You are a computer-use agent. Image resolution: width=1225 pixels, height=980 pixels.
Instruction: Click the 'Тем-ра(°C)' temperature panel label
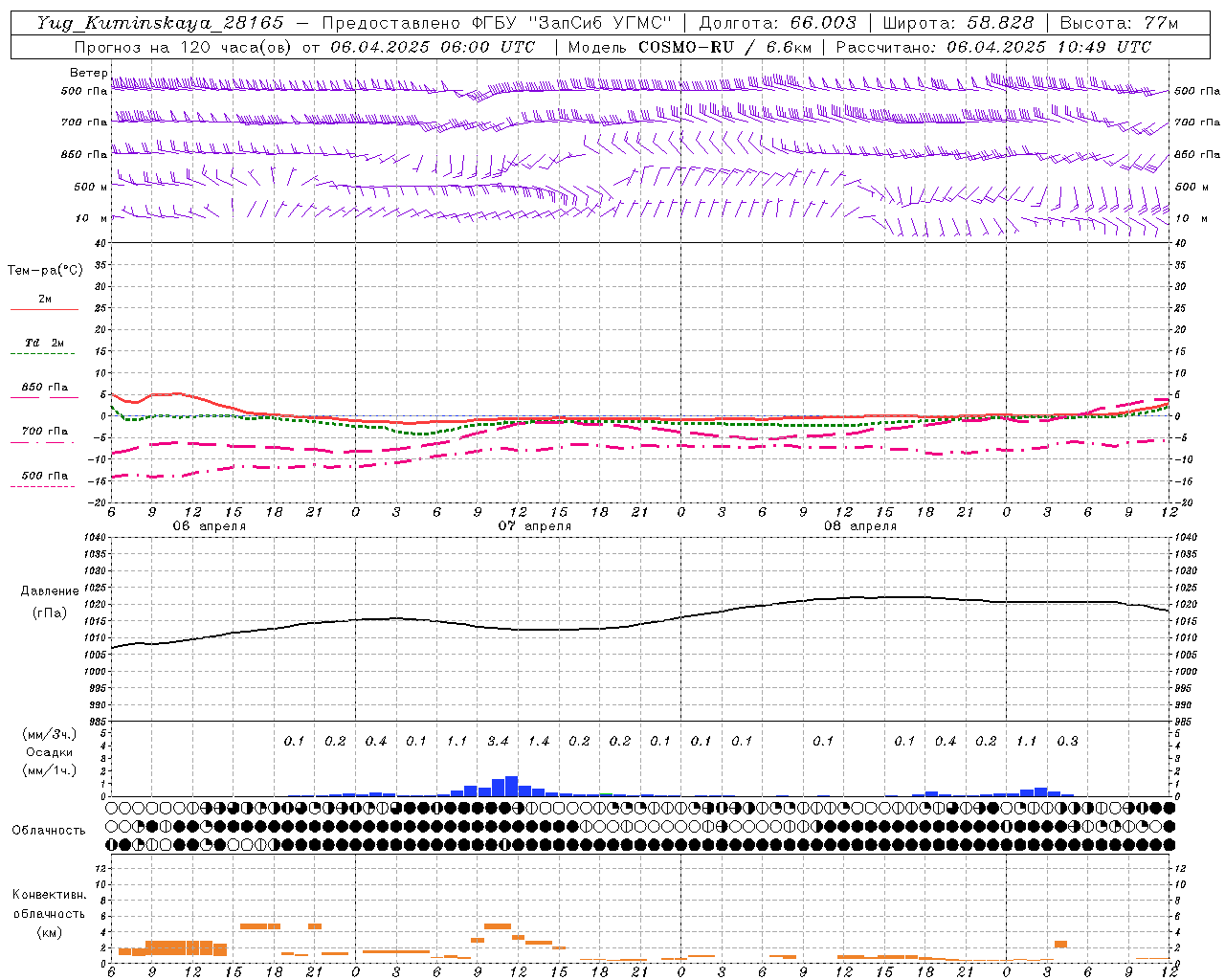(45, 271)
